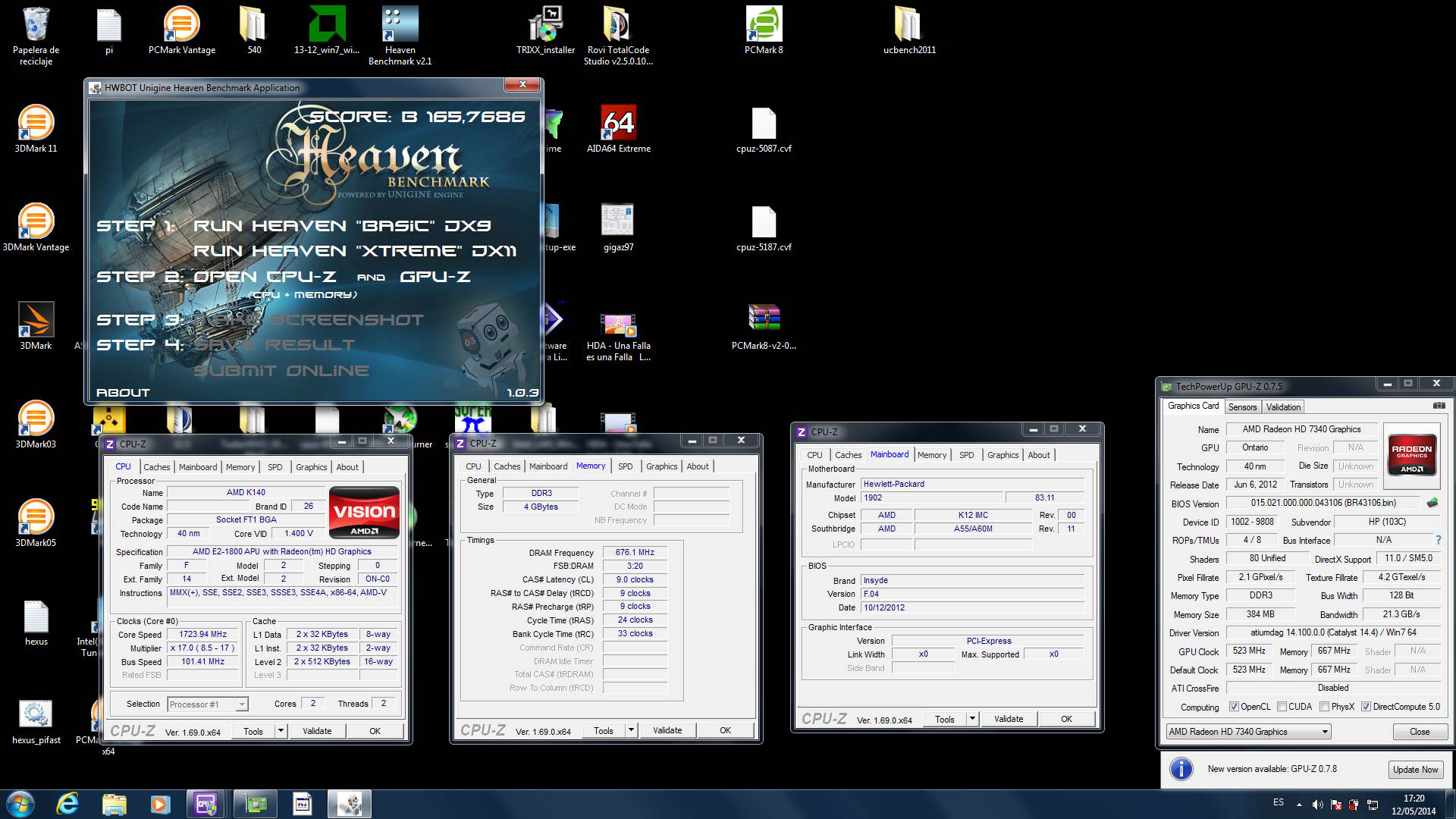
Task: Open HDA - Una Falla video file
Action: (x=618, y=336)
